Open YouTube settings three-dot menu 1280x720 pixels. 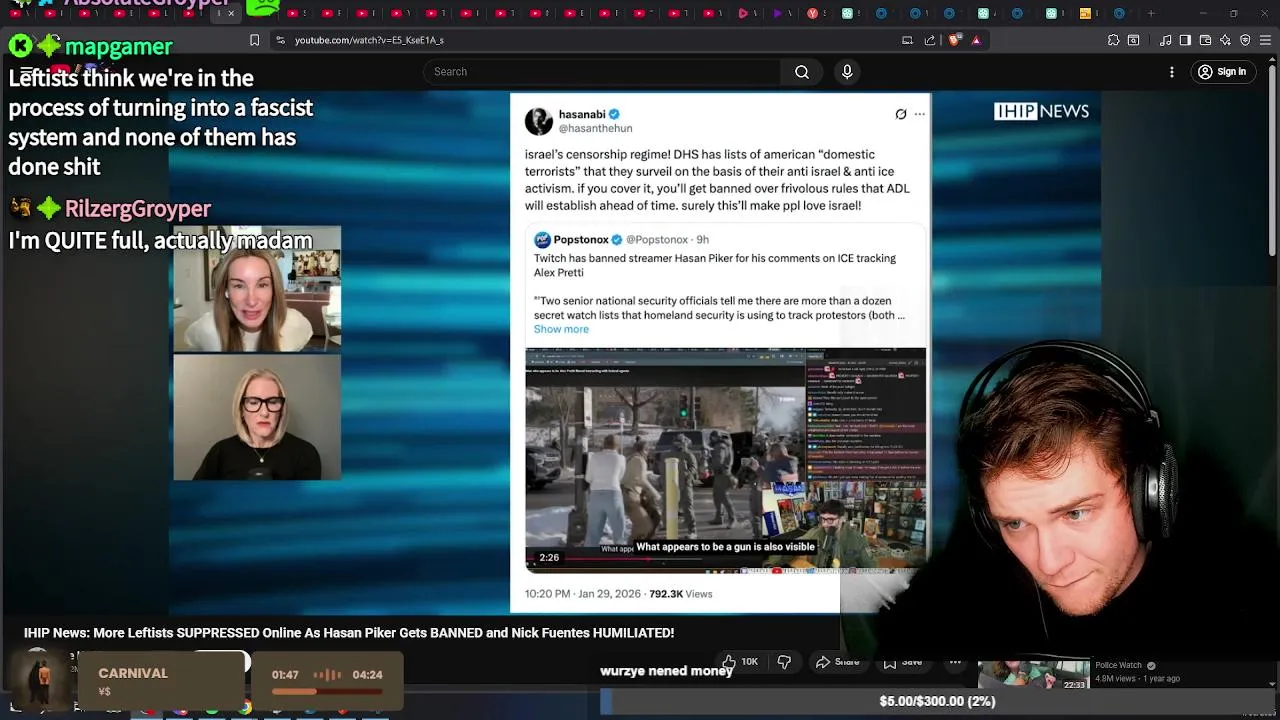(1172, 72)
